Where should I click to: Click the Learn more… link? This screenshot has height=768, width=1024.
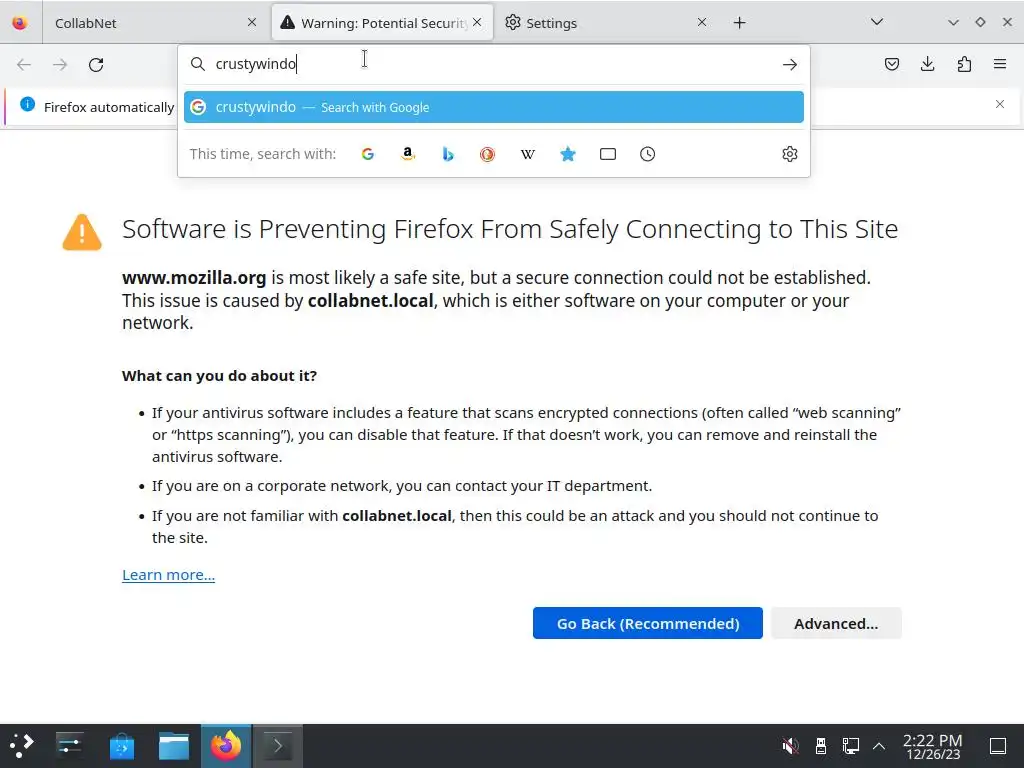tap(168, 575)
